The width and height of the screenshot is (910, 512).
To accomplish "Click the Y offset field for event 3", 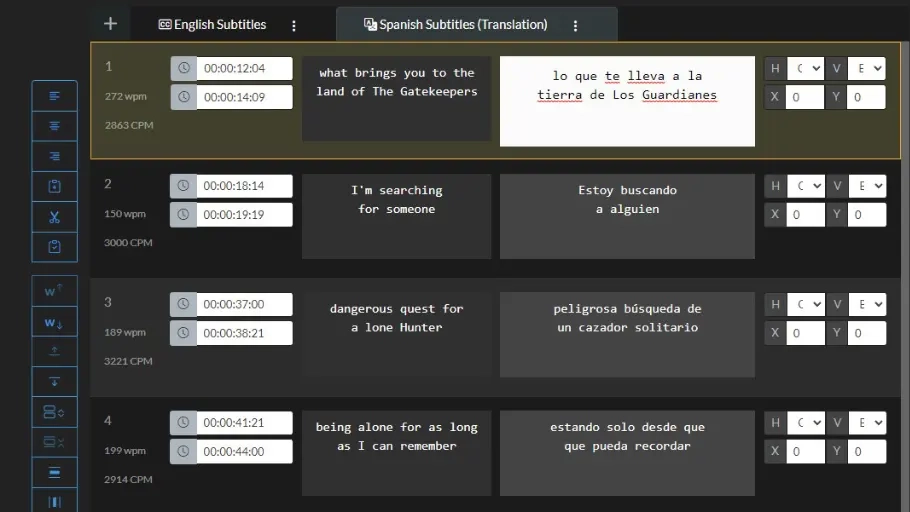I will pyautogui.click(x=866, y=333).
